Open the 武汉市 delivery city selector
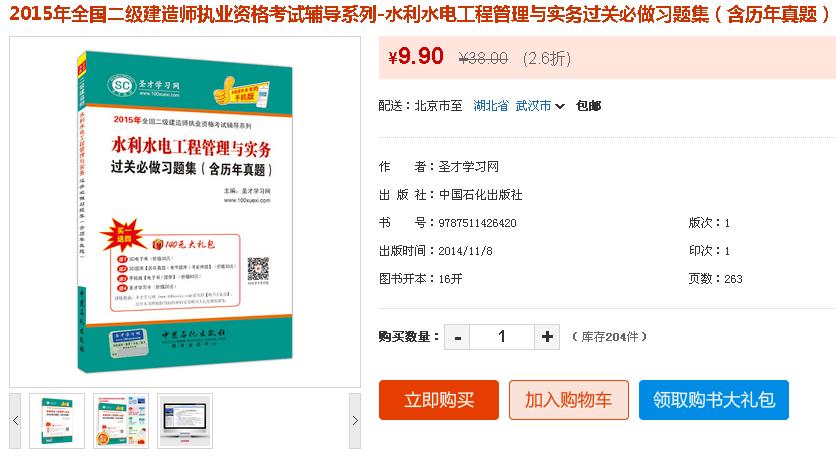 pos(533,106)
